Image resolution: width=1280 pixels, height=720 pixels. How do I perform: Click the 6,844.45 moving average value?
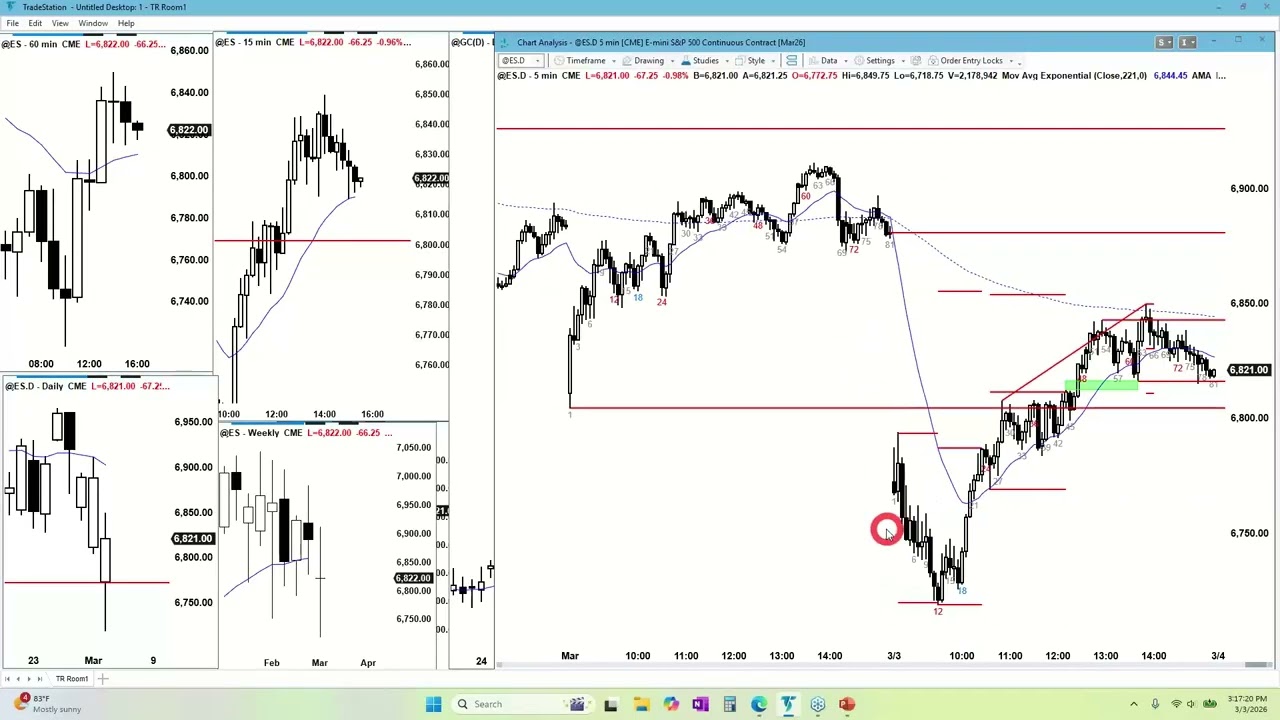1170,76
